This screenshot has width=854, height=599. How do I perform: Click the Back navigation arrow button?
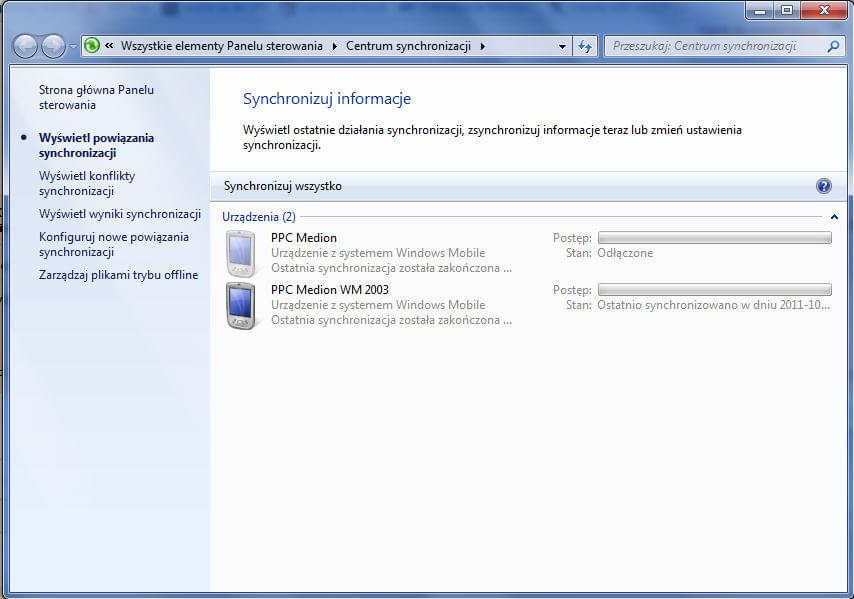point(25,46)
